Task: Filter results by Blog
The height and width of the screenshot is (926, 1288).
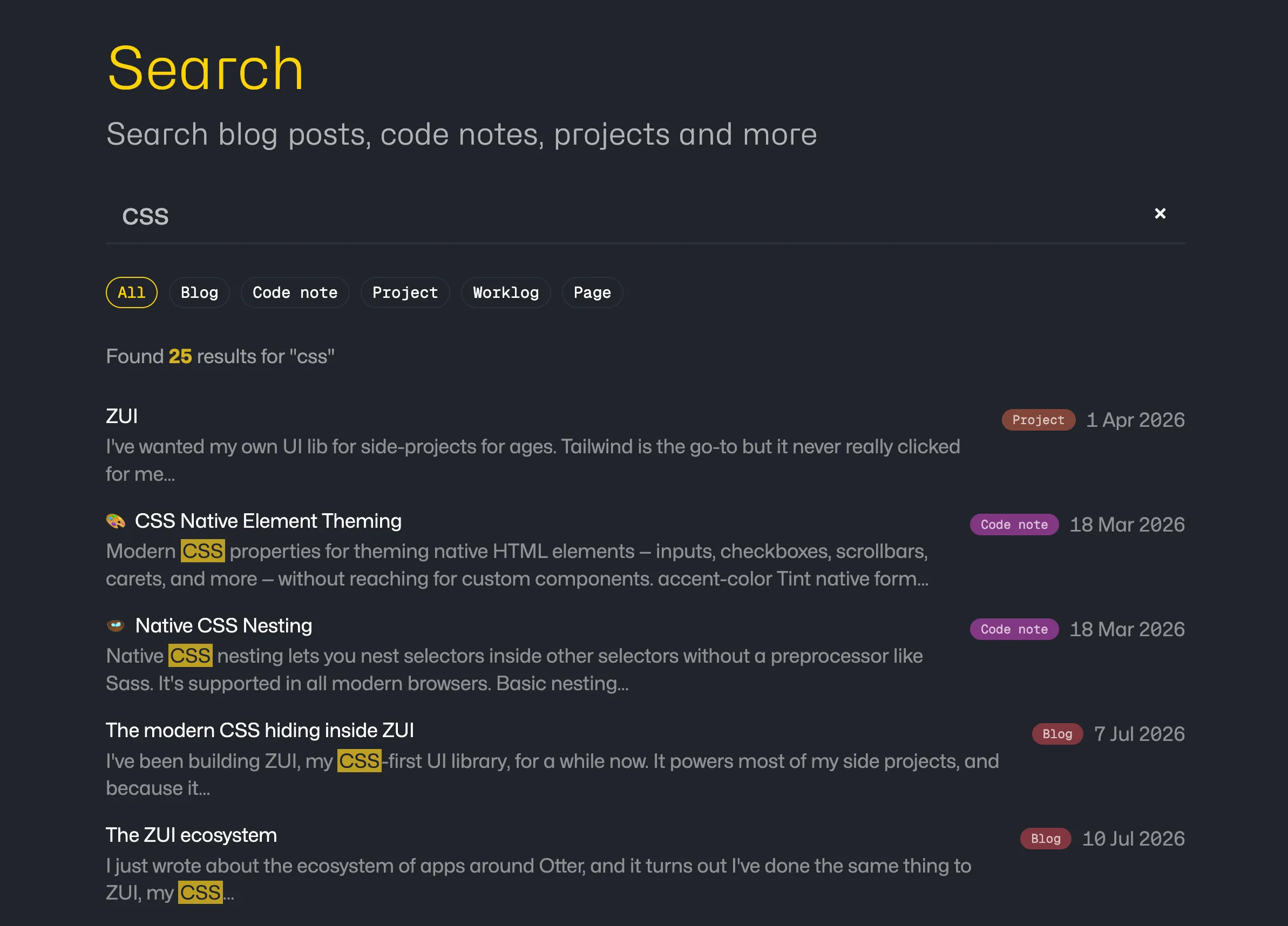Action: 199,292
